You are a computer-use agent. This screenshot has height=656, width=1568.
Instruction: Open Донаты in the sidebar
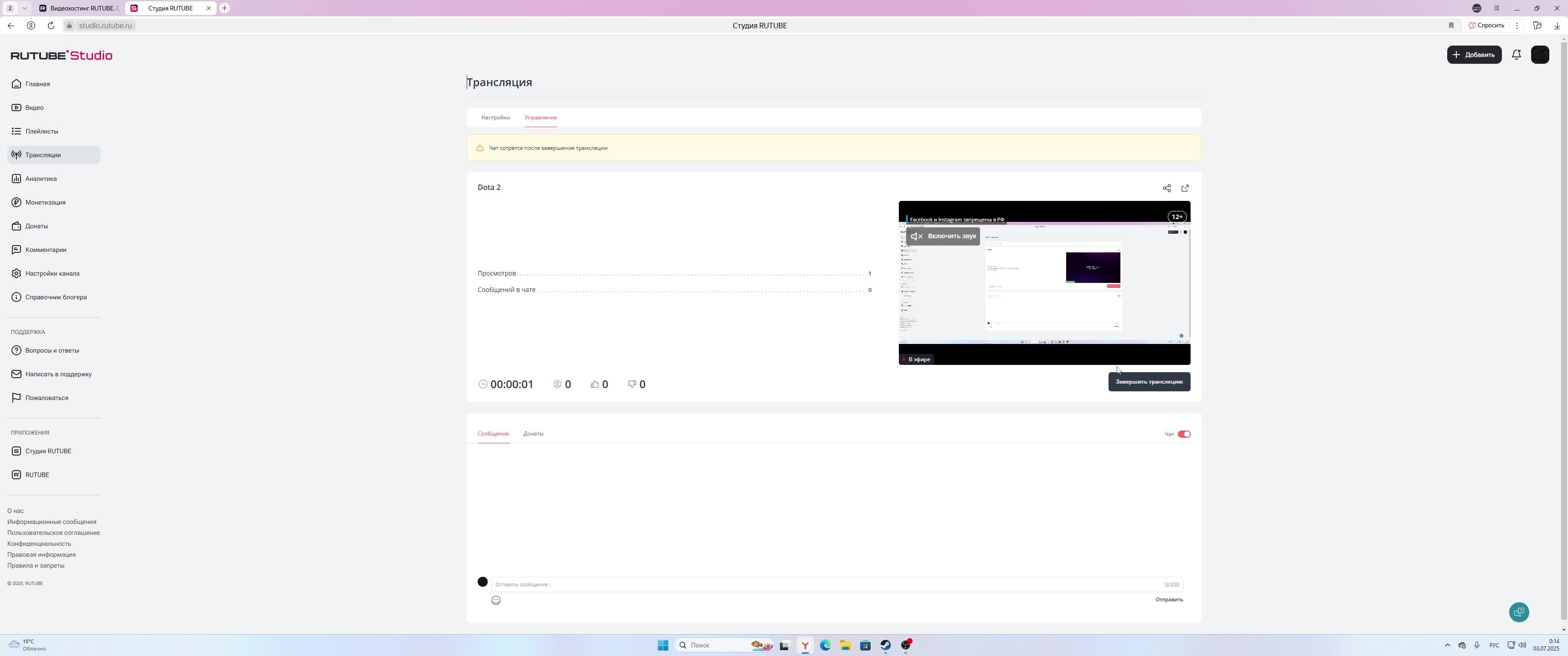point(54,226)
